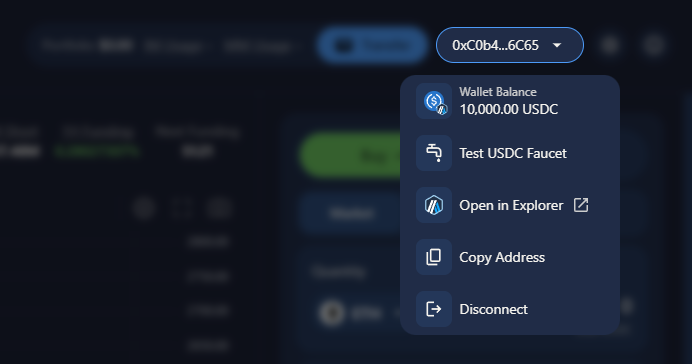Click the USDC coin icon by Wallet Balance
The width and height of the screenshot is (692, 364).
pyautogui.click(x=434, y=101)
